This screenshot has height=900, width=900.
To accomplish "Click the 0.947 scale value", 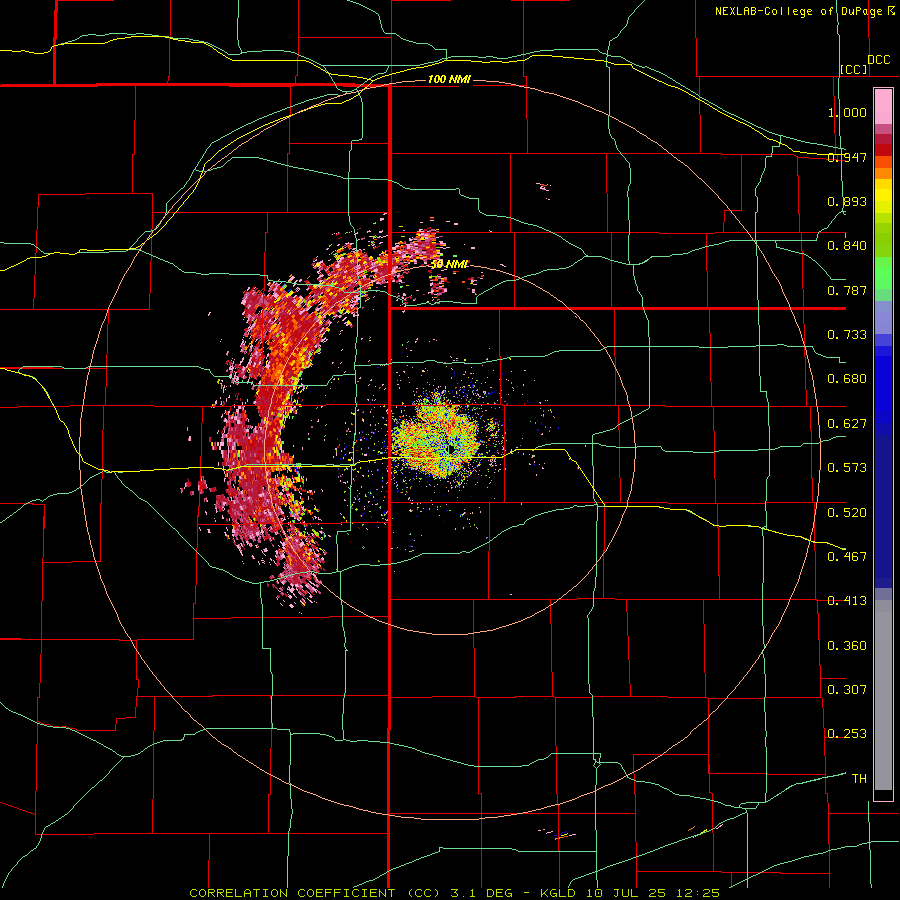I will (847, 157).
